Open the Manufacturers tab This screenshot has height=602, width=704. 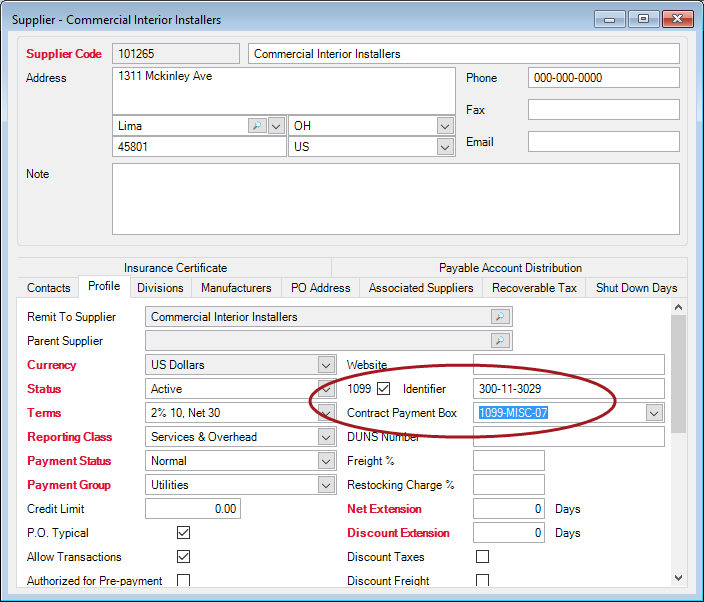click(236, 288)
